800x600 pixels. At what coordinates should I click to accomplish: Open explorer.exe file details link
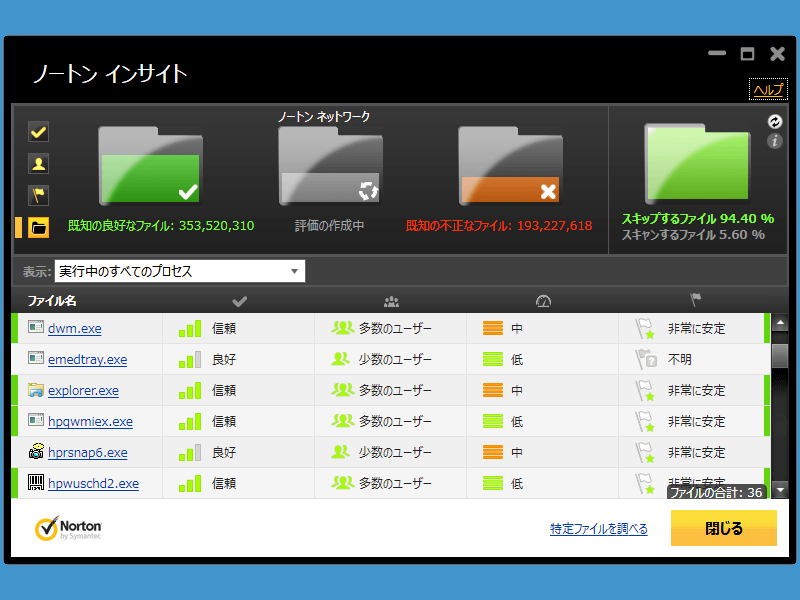pyautogui.click(x=83, y=391)
